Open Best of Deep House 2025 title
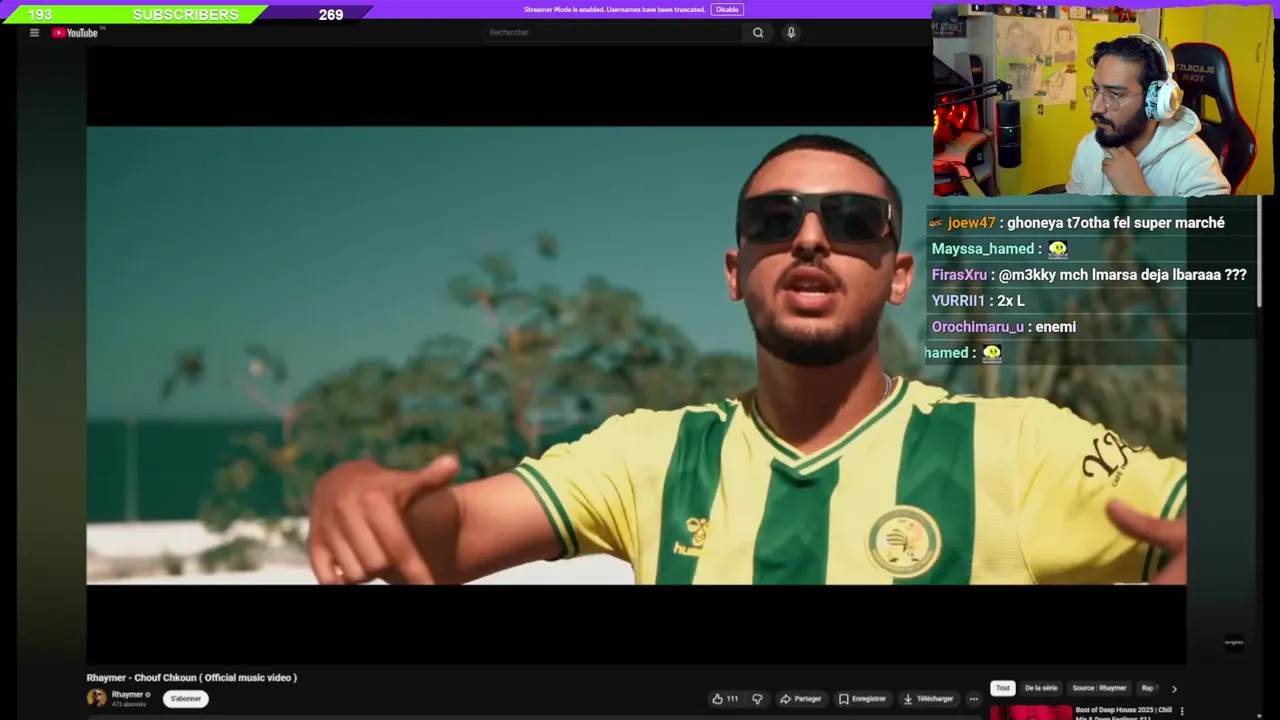The image size is (1280, 720). point(1124,712)
